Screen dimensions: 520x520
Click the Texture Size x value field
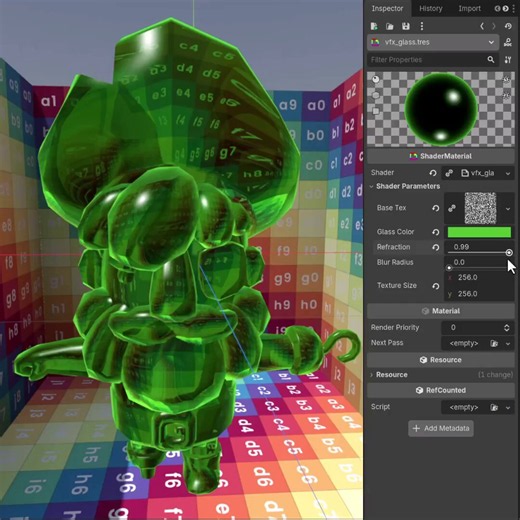pos(479,278)
